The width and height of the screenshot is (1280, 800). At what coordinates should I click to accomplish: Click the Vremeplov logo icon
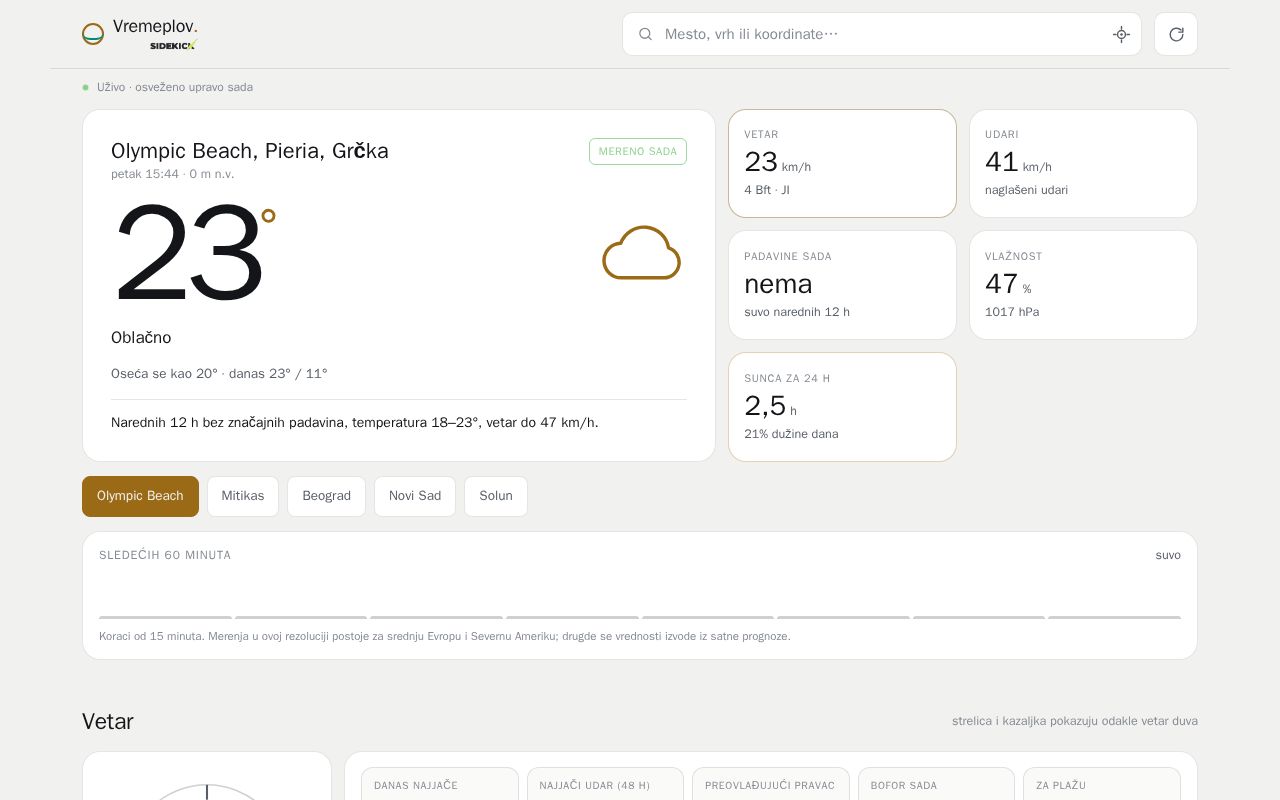(x=93, y=34)
